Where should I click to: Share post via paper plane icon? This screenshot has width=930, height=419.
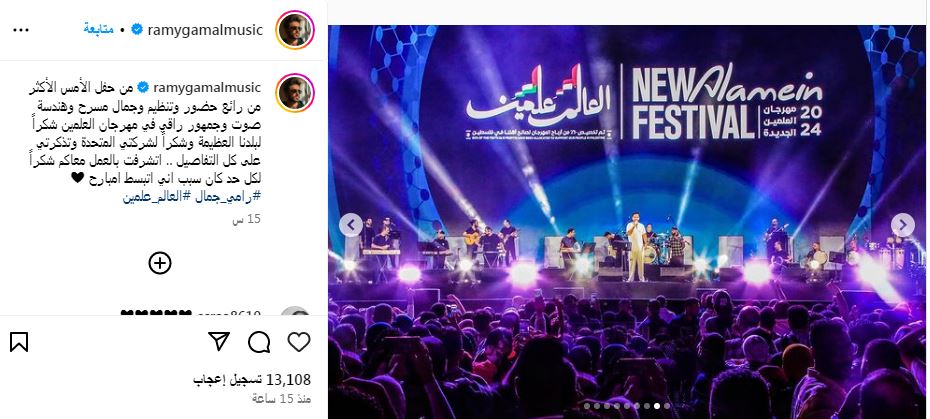click(x=219, y=341)
